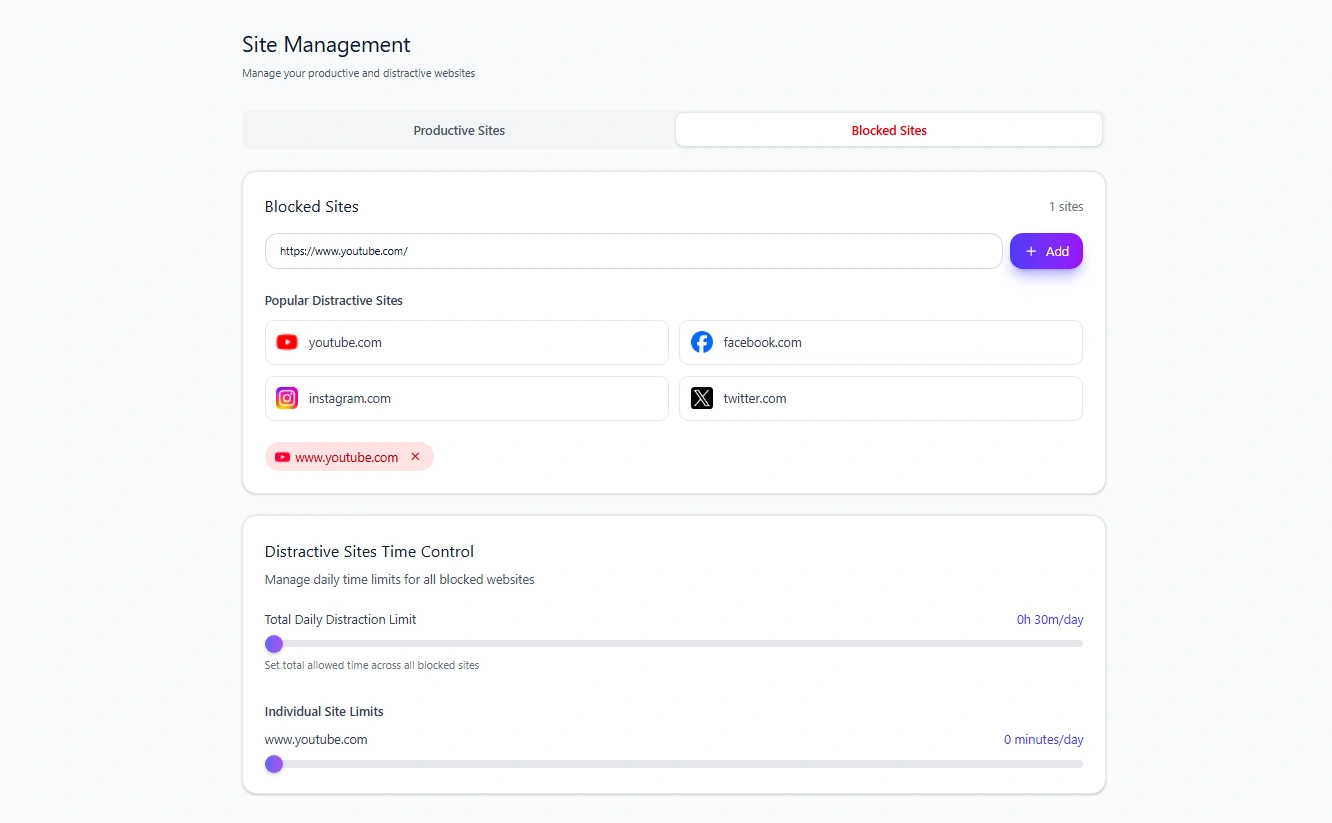This screenshot has width=1332, height=823.
Task: Click the plus icon in the Add button
Action: point(1031,251)
